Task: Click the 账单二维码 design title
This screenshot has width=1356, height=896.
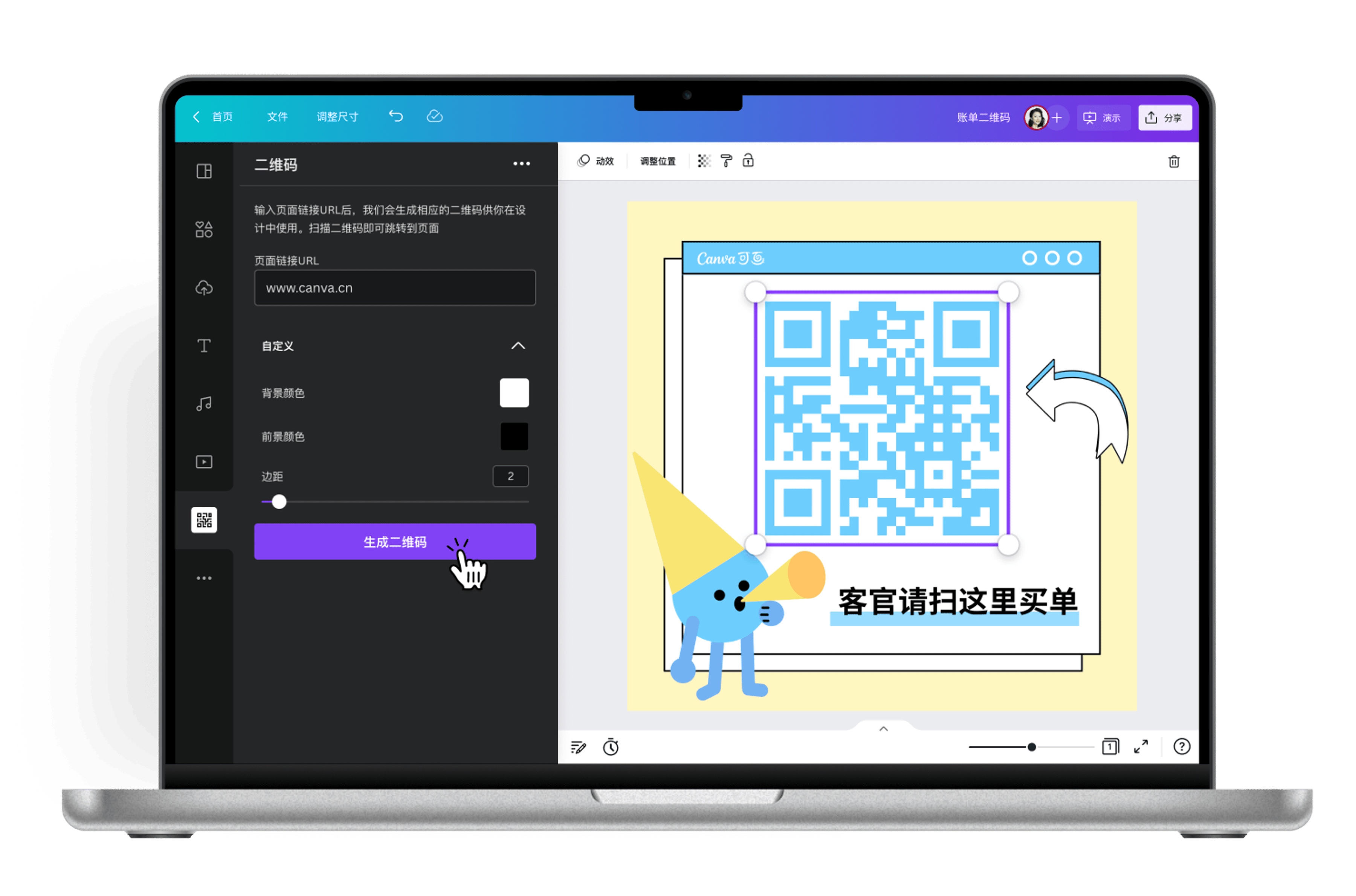Action: (983, 118)
